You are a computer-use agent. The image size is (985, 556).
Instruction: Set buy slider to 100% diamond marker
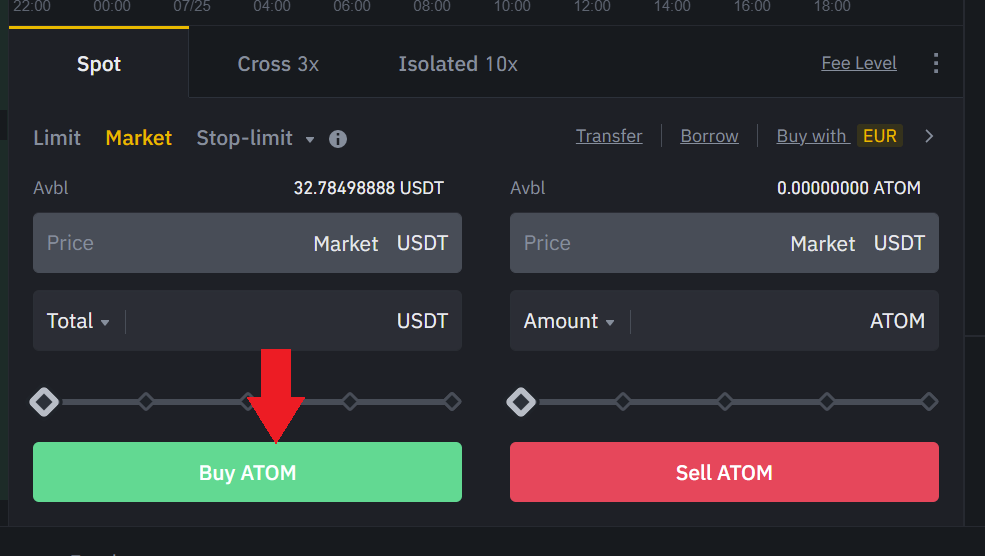point(452,402)
